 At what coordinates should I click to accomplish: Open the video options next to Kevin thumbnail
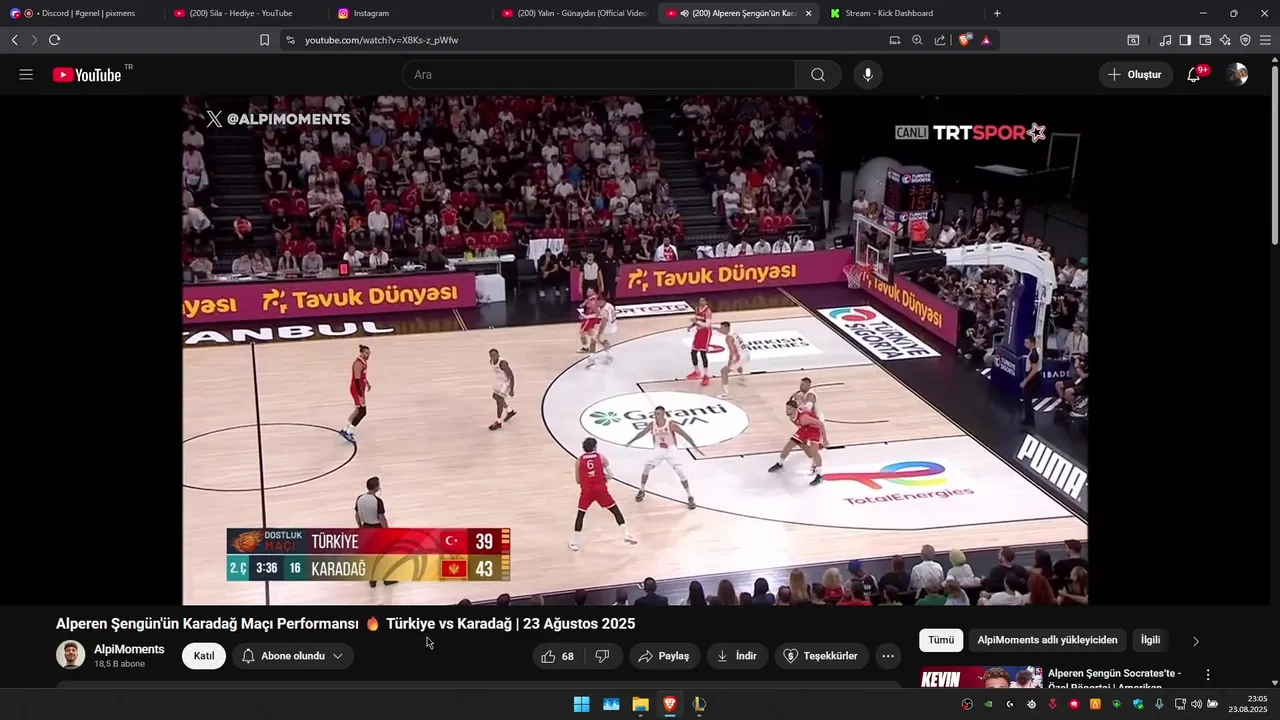point(1207,675)
